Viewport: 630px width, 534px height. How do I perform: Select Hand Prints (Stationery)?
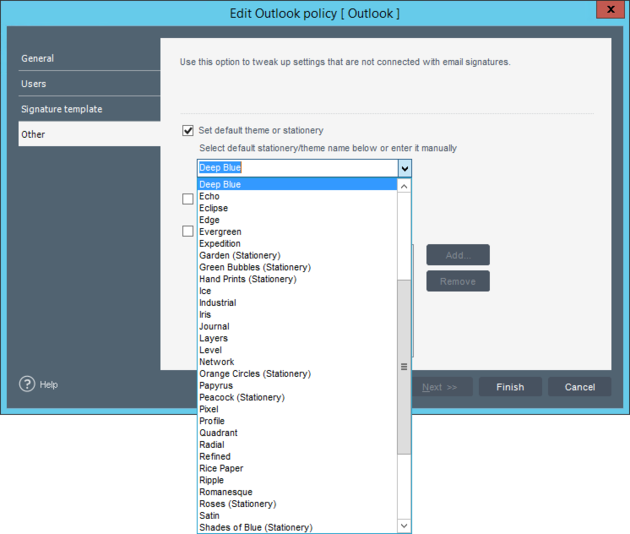pos(297,279)
